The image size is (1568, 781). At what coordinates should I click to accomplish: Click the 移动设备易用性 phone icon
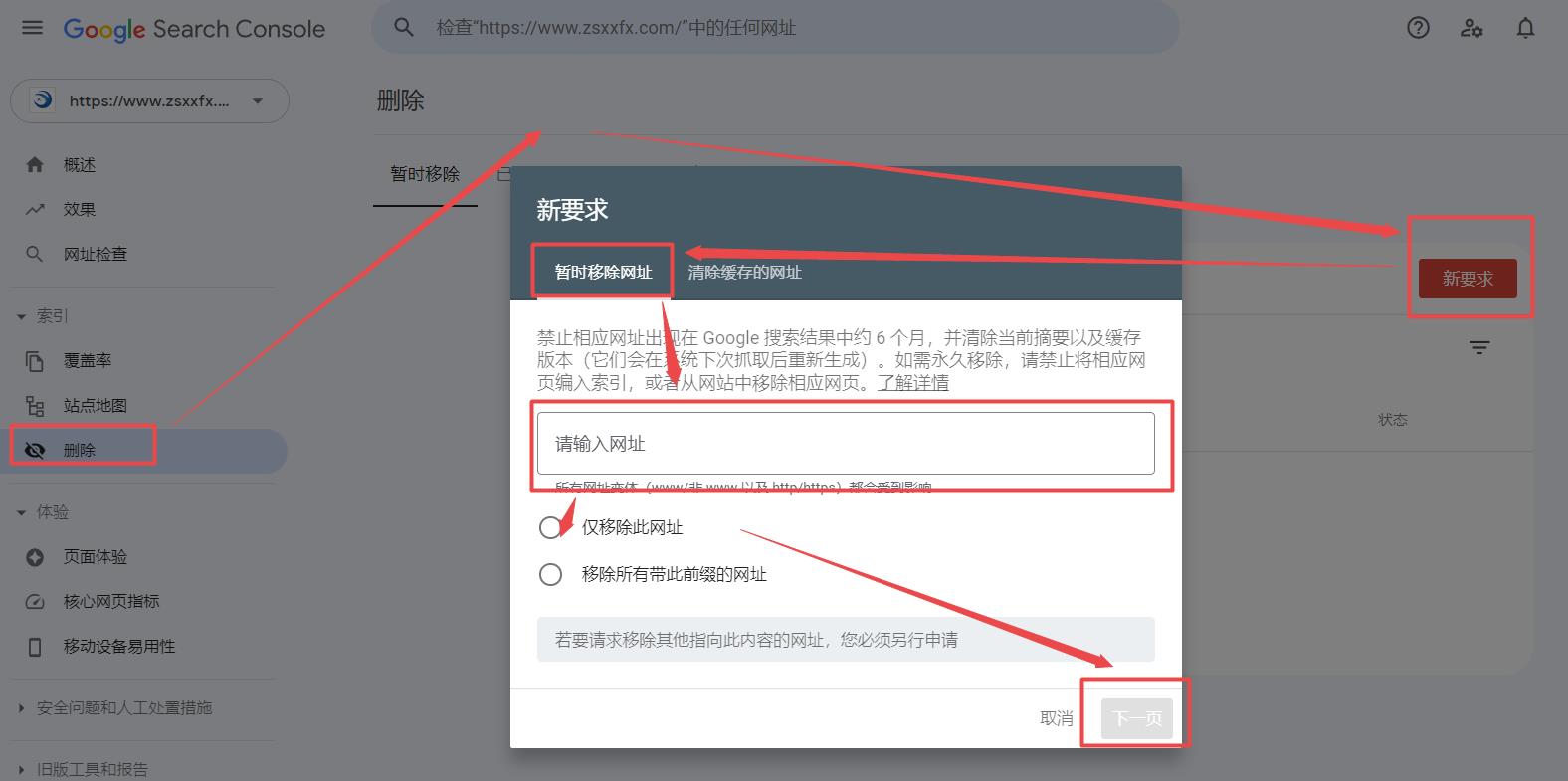(x=35, y=647)
